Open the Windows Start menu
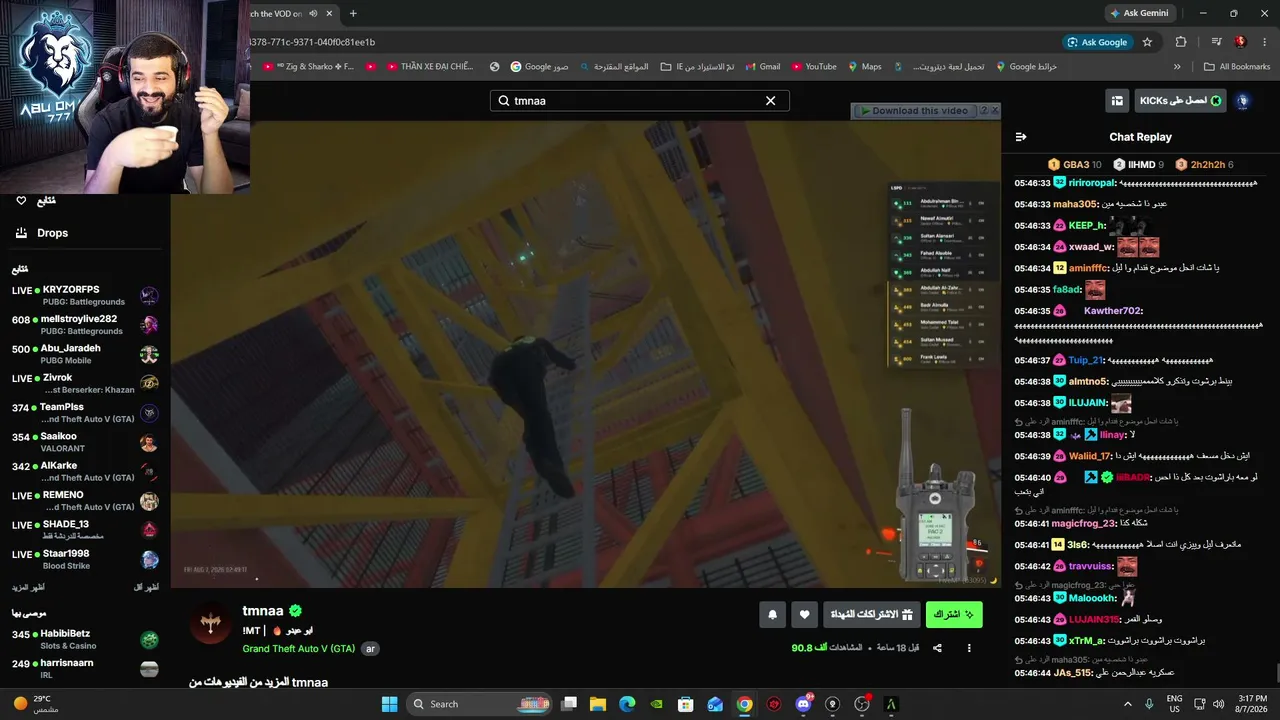1280x720 pixels. coord(390,704)
